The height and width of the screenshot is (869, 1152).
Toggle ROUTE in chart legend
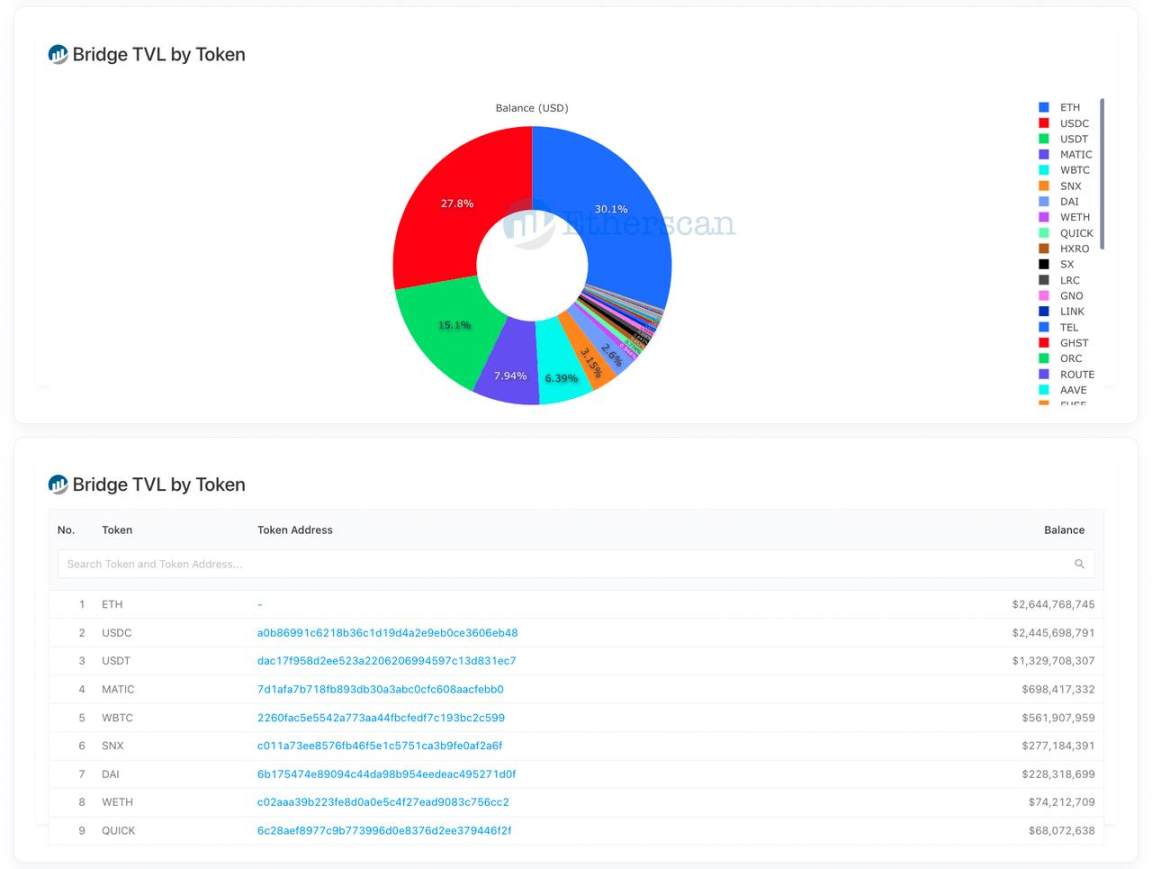coord(1077,374)
